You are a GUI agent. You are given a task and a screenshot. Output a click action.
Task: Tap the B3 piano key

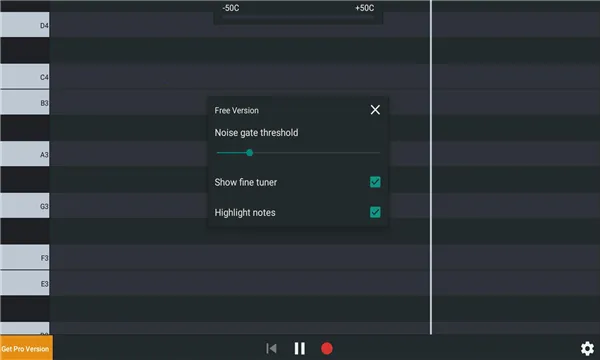click(24, 102)
